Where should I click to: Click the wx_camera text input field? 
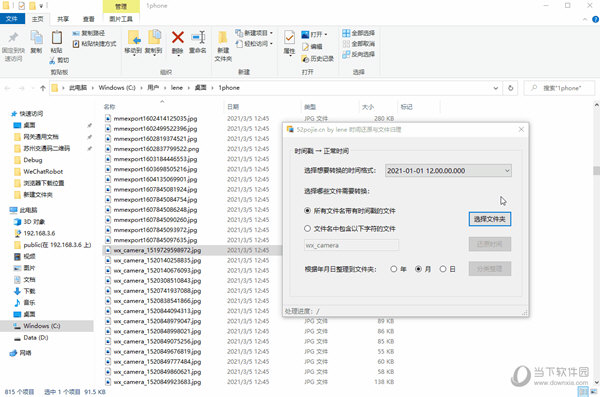pos(351,245)
